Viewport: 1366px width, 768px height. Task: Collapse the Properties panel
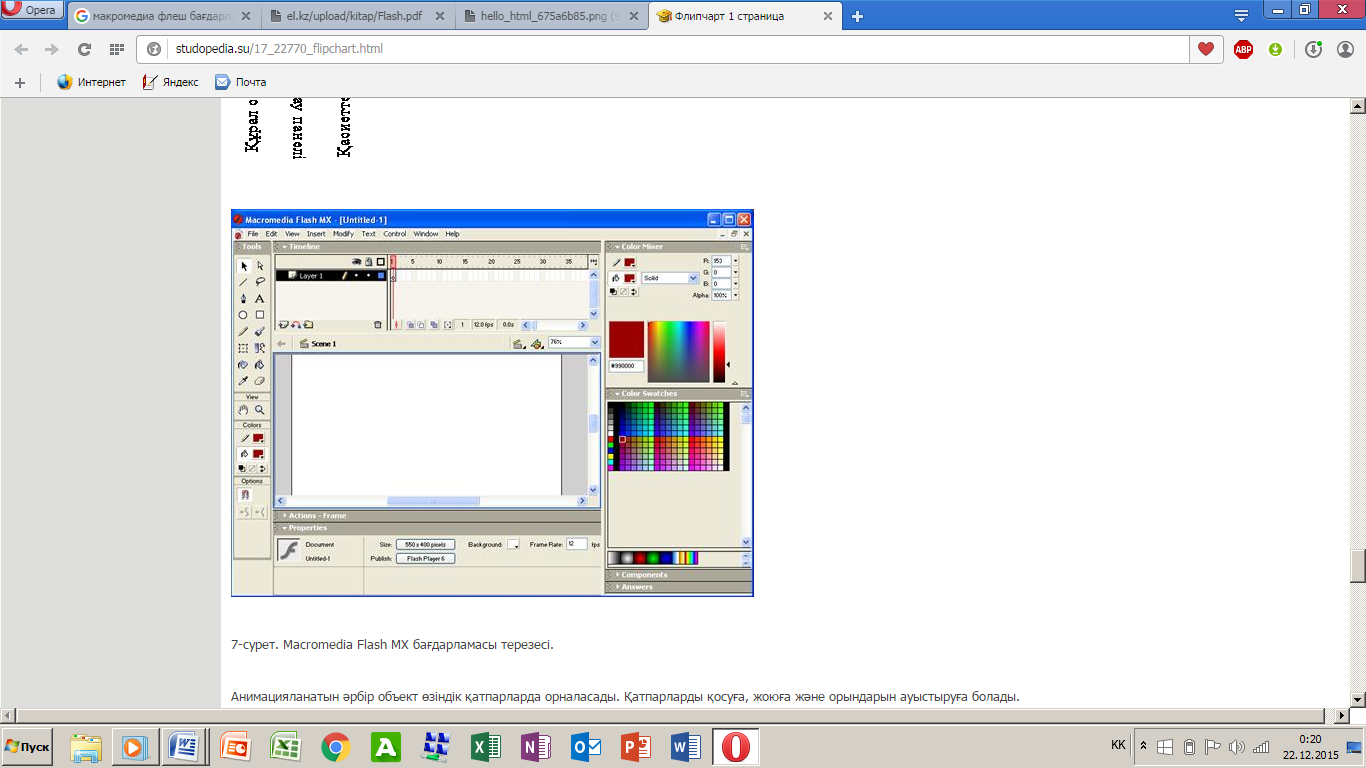pos(285,528)
